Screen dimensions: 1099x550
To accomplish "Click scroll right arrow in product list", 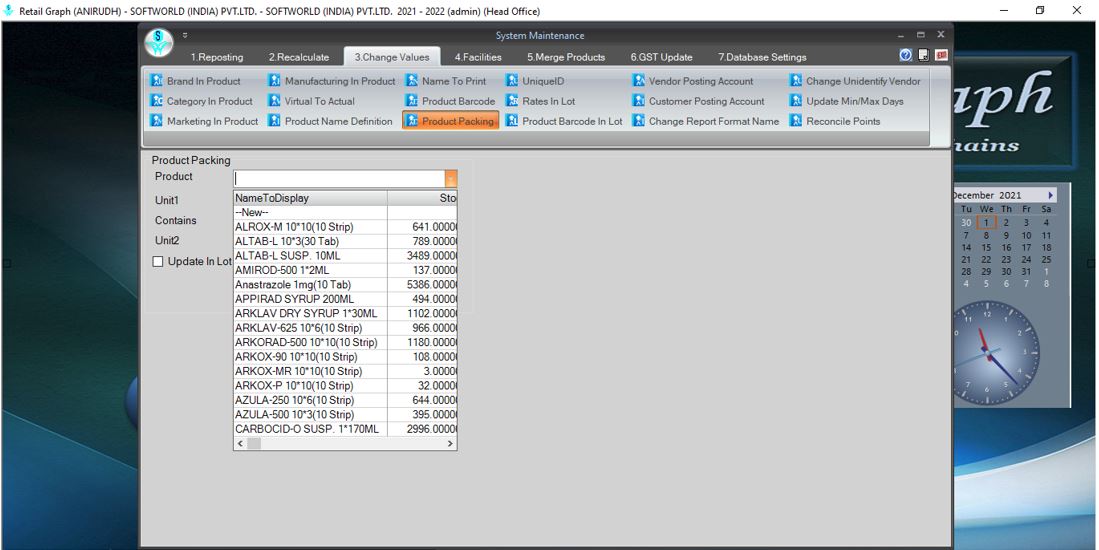I will coord(450,444).
